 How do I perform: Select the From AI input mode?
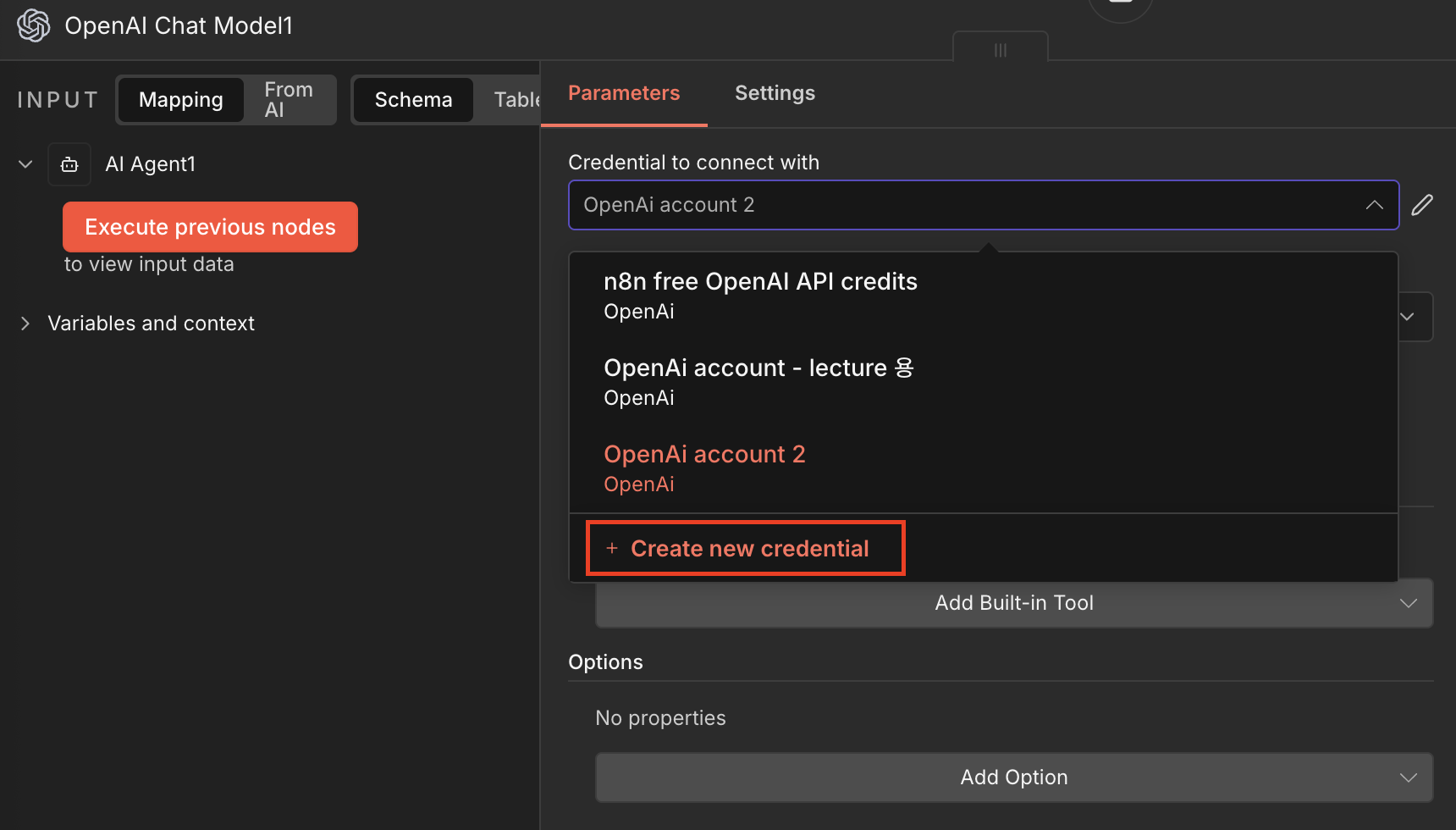pyautogui.click(x=289, y=100)
